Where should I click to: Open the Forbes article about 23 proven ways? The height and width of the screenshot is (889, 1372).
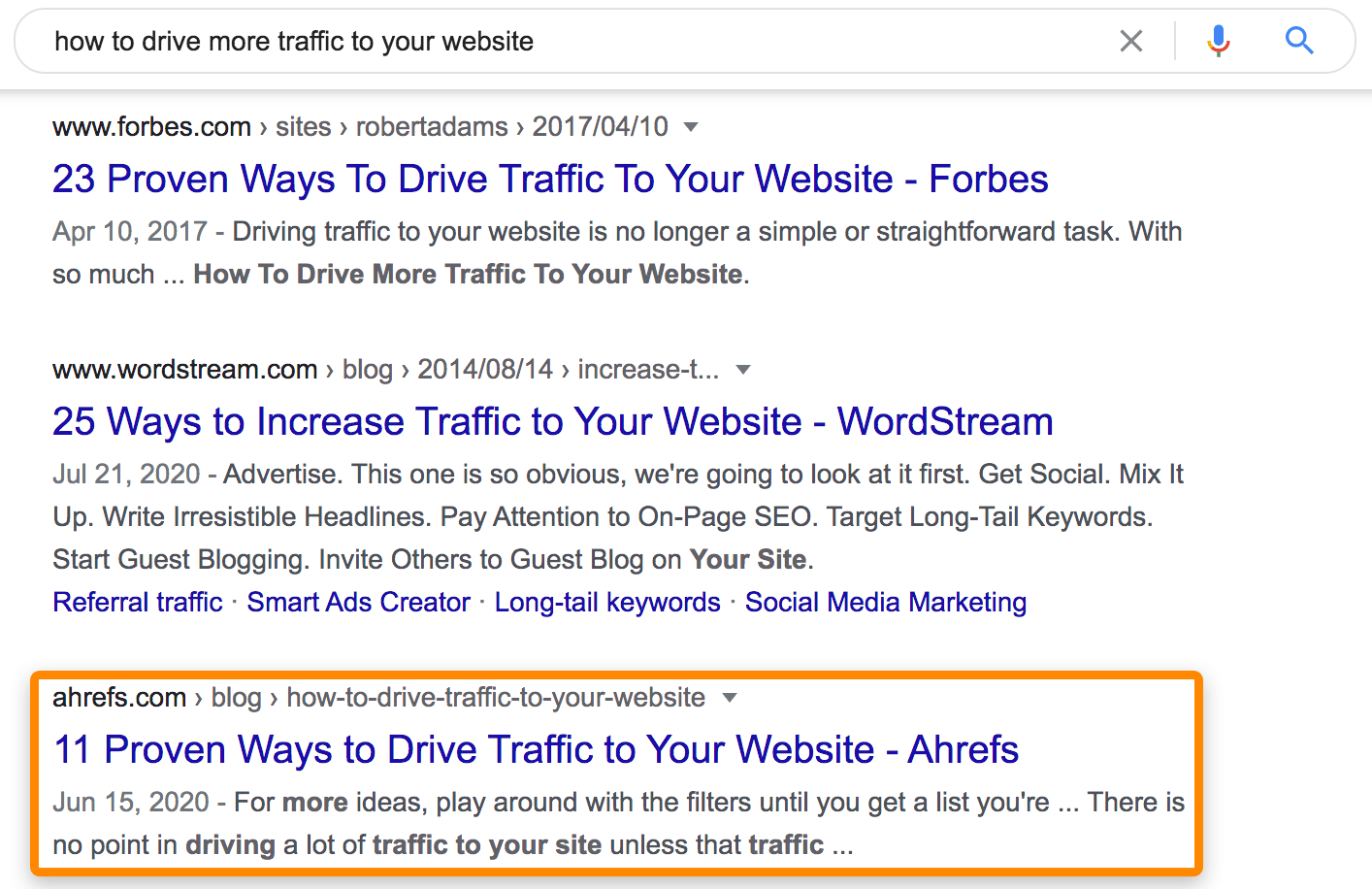click(550, 179)
